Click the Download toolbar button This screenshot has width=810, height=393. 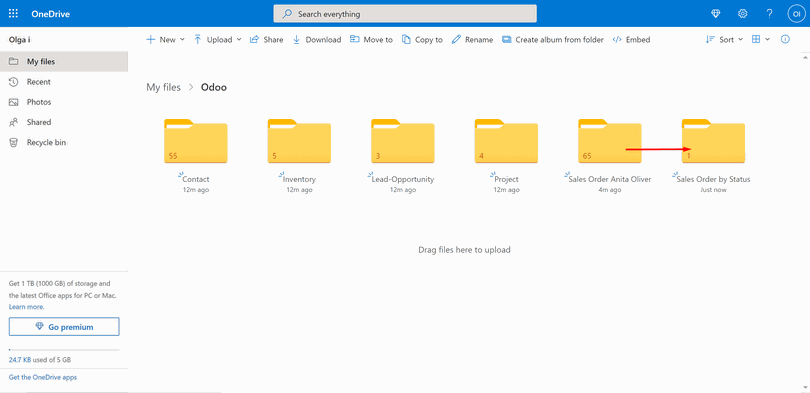pos(317,40)
